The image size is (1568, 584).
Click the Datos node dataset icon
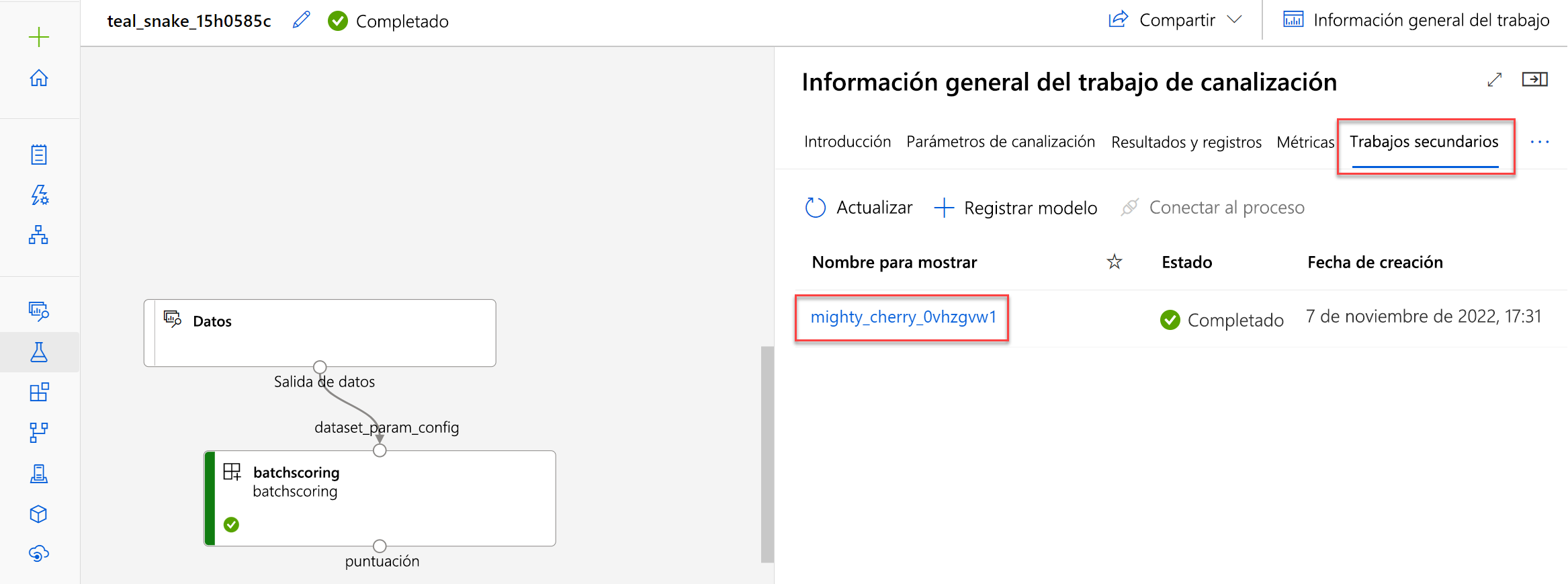pyautogui.click(x=173, y=319)
